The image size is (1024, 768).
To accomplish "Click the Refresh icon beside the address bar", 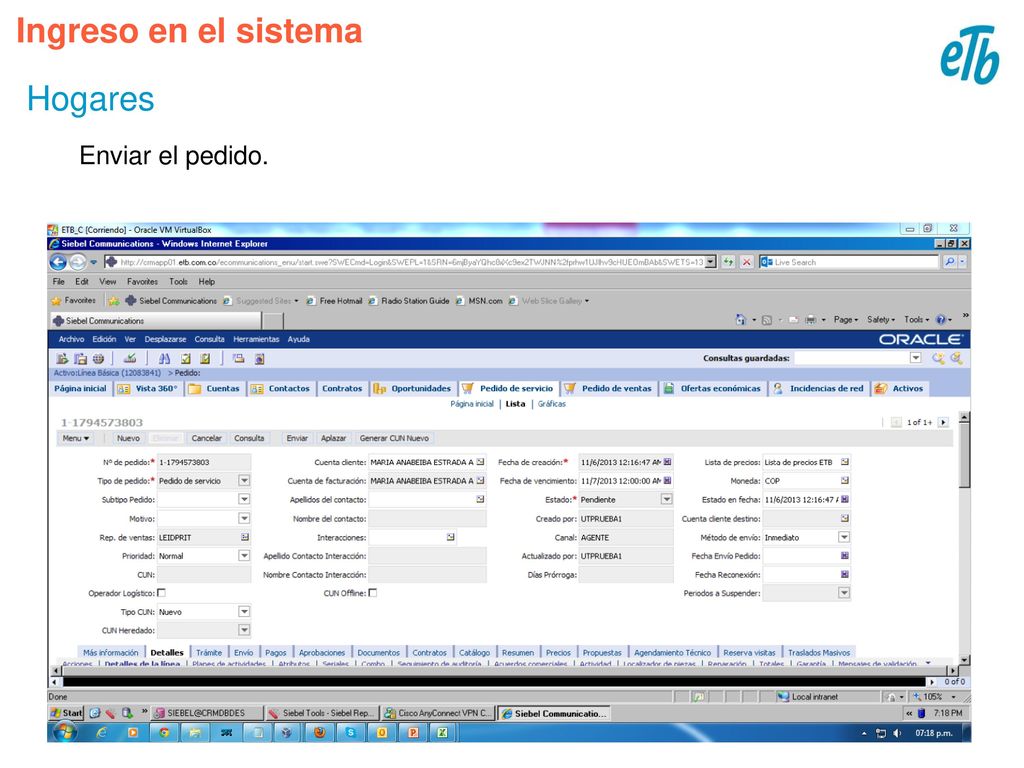I will click(x=728, y=262).
